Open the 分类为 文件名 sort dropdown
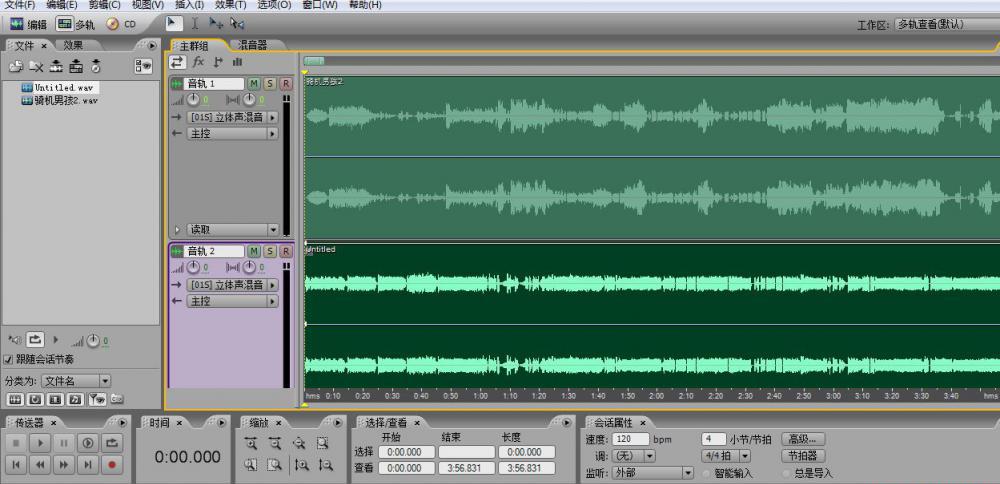Image resolution: width=1000 pixels, height=484 pixels. point(76,381)
